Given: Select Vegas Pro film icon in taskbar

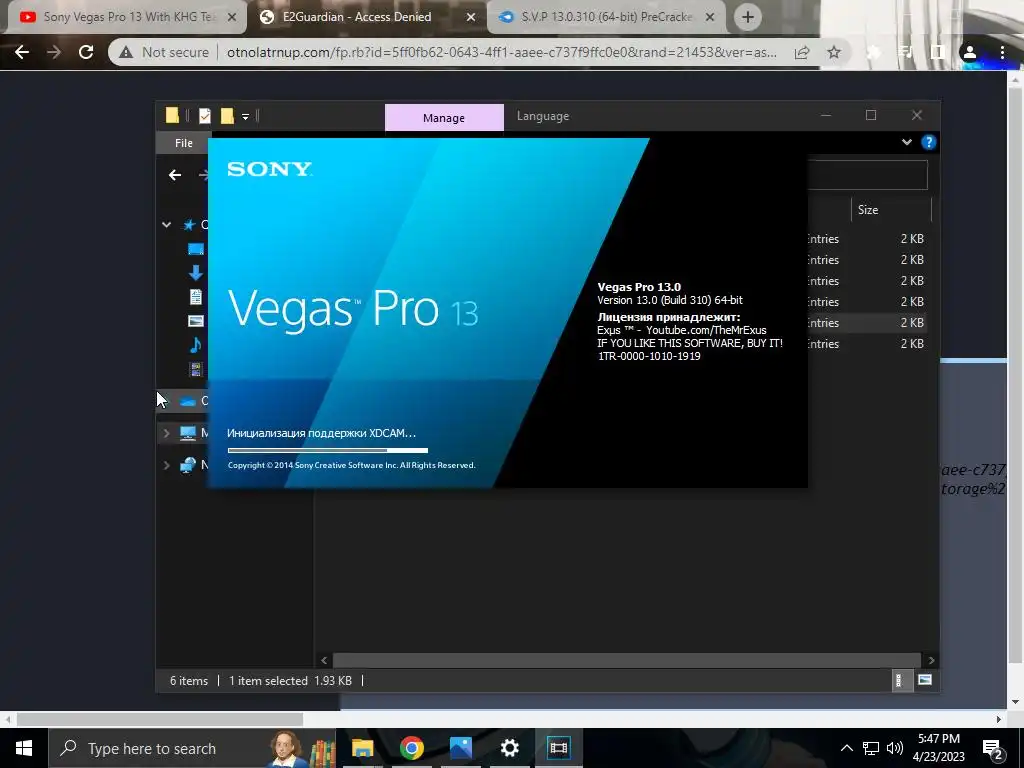Looking at the screenshot, I should 558,748.
